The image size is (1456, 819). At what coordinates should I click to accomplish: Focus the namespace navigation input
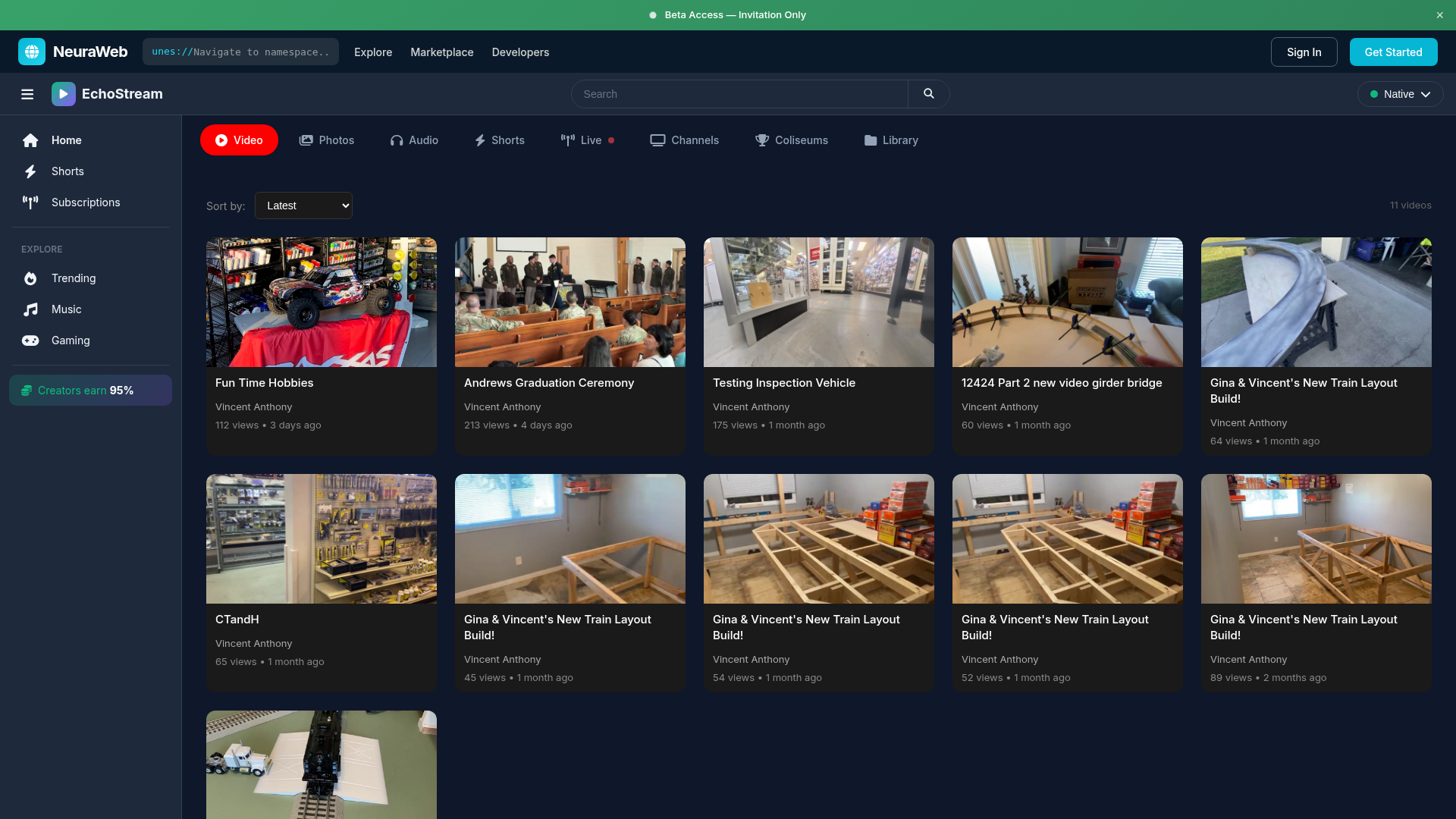click(x=240, y=52)
